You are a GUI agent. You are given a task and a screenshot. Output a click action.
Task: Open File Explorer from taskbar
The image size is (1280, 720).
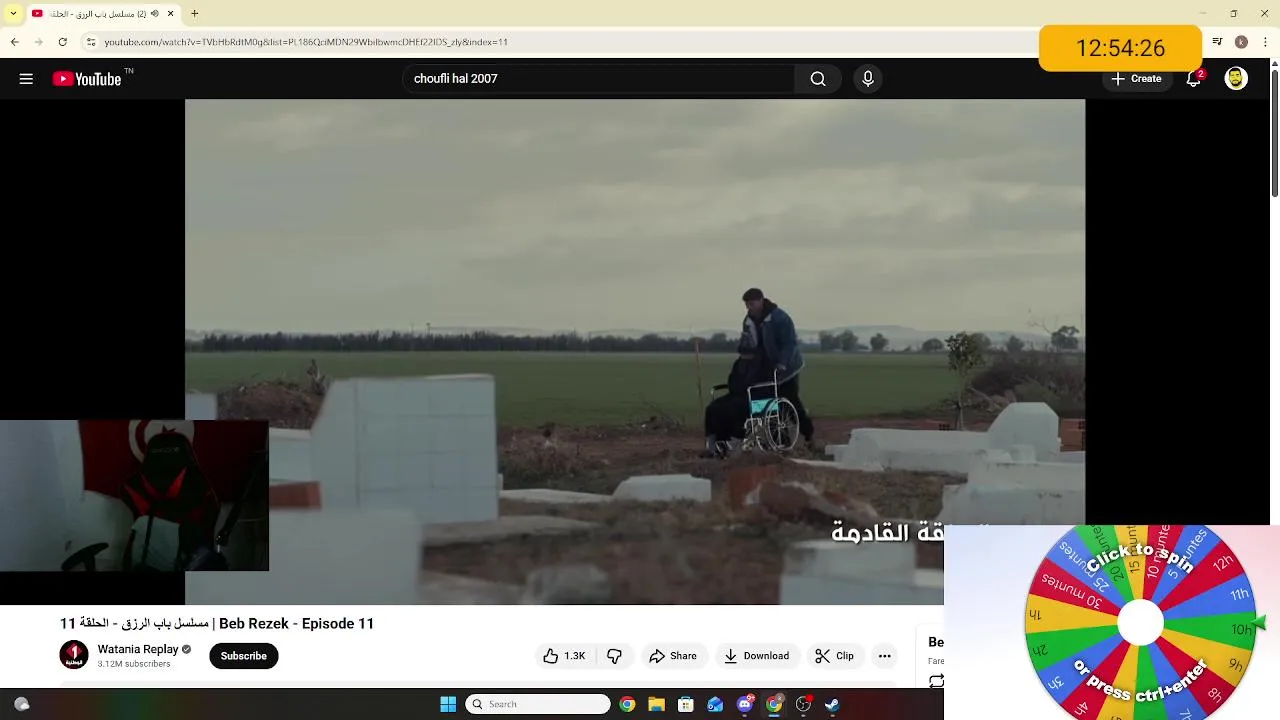[656, 704]
